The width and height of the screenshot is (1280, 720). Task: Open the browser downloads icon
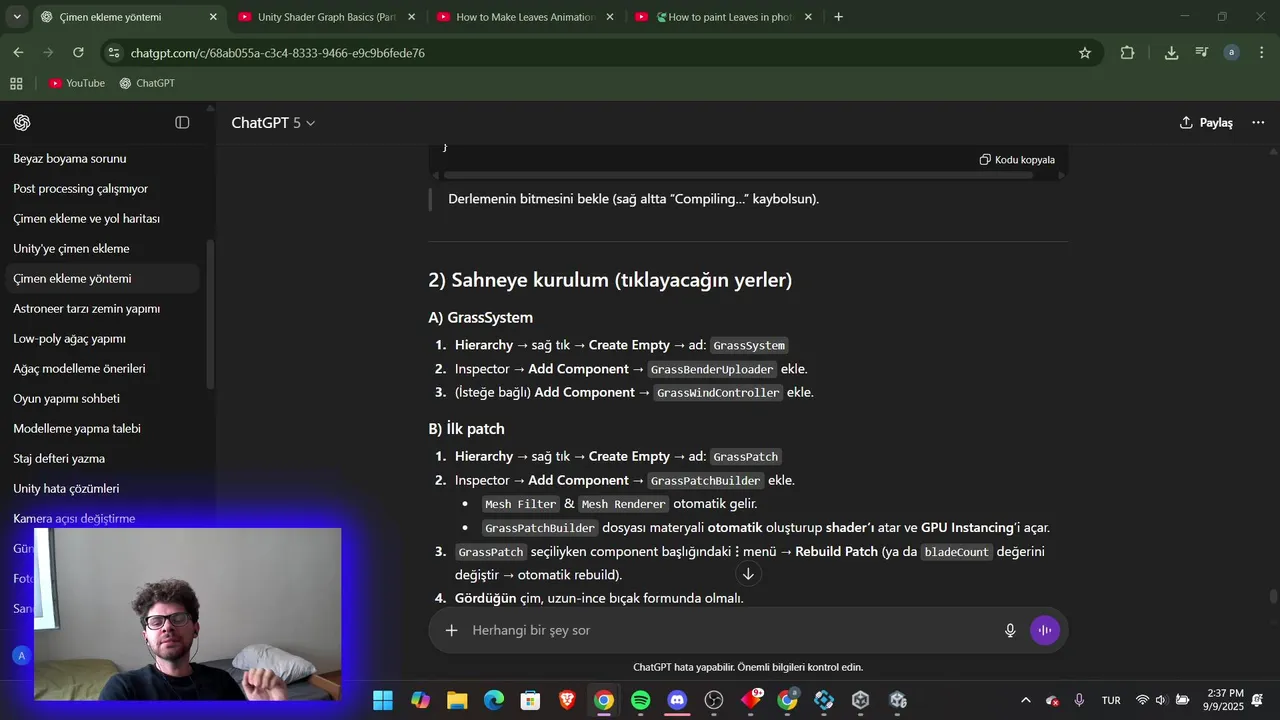(x=1171, y=53)
